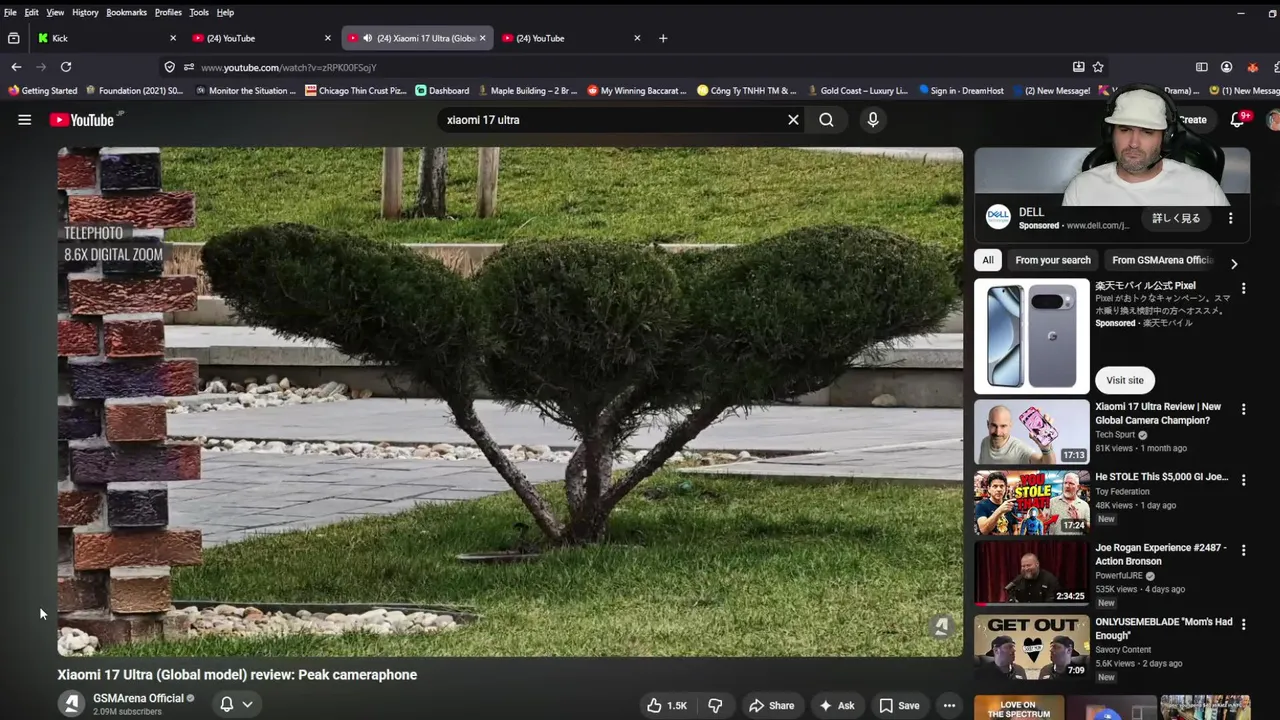Open the YouTube guide hamburger menu
1280x720 pixels.
tap(25, 120)
